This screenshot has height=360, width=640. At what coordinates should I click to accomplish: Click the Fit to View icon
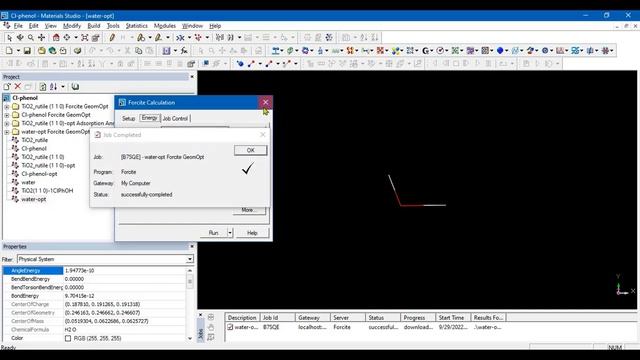click(84, 38)
